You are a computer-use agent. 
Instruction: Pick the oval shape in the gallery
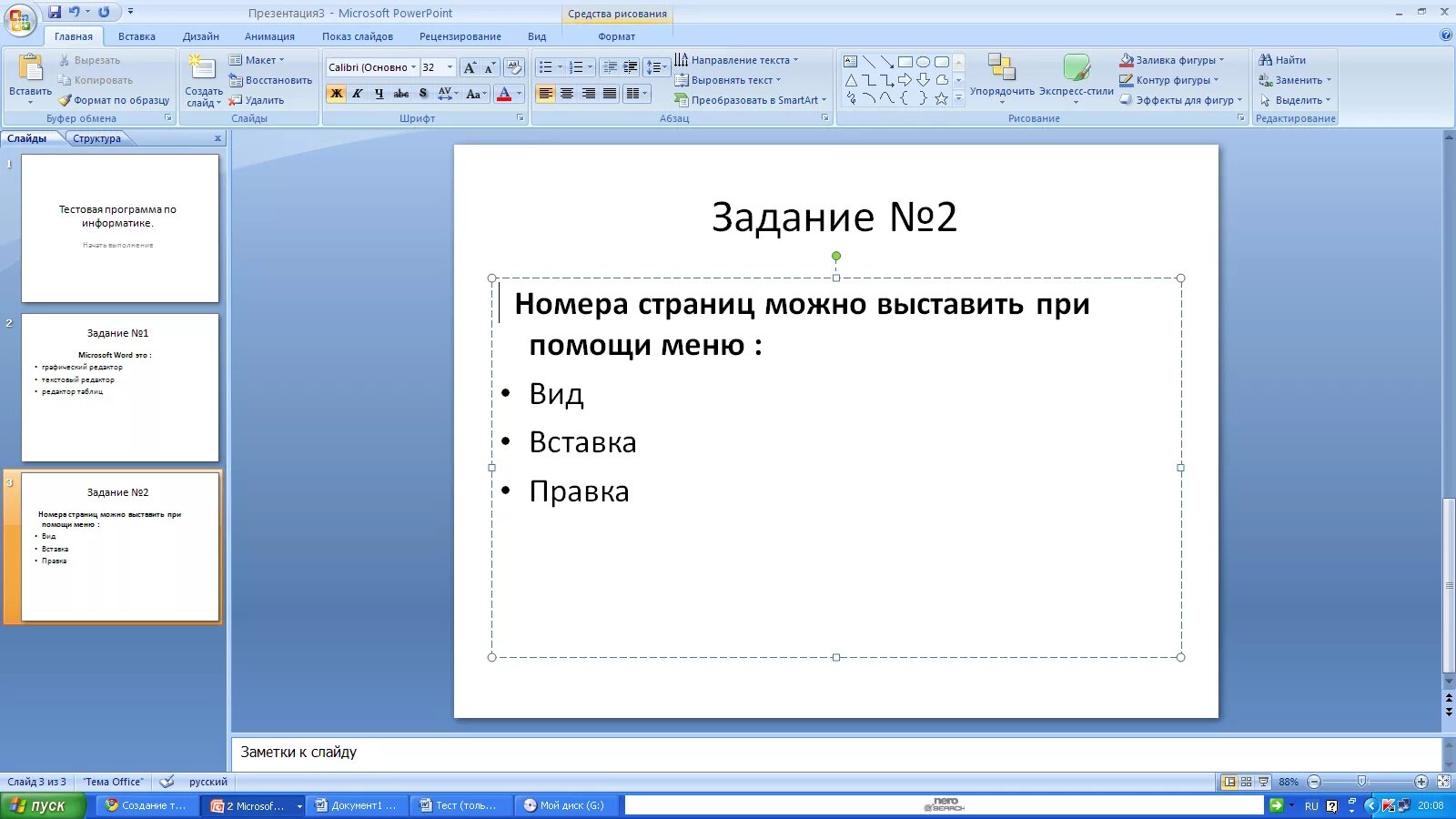tap(923, 62)
